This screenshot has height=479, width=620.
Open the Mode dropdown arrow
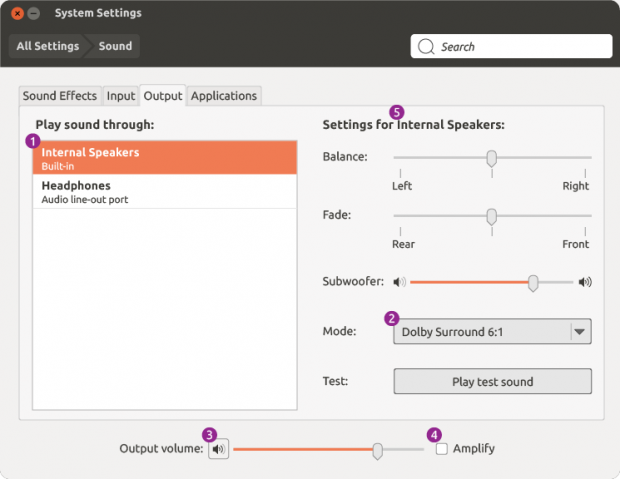pyautogui.click(x=580, y=331)
